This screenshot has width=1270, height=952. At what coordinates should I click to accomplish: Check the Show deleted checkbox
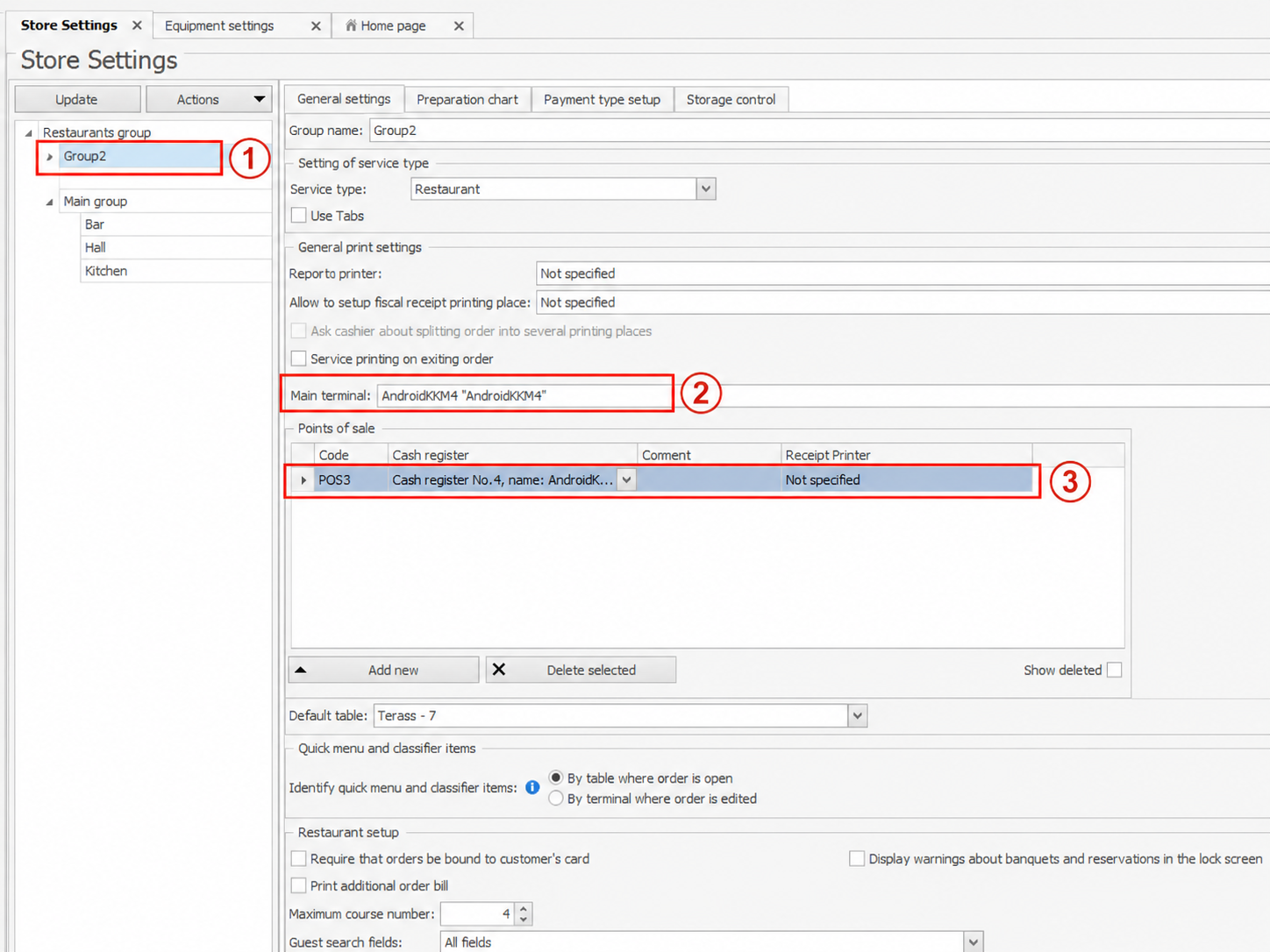(1115, 670)
